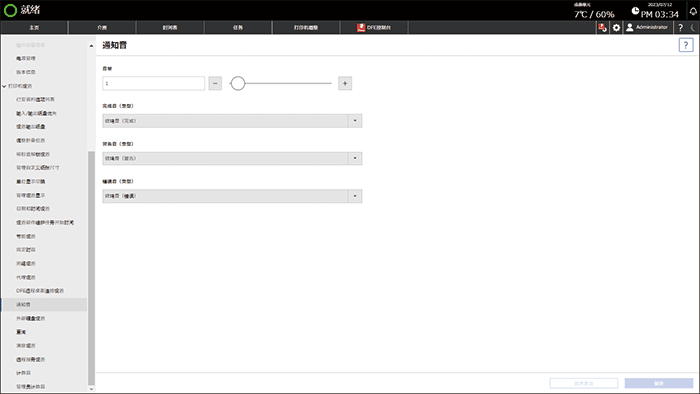
Task: Click the green ready status circle
Action: point(10,10)
